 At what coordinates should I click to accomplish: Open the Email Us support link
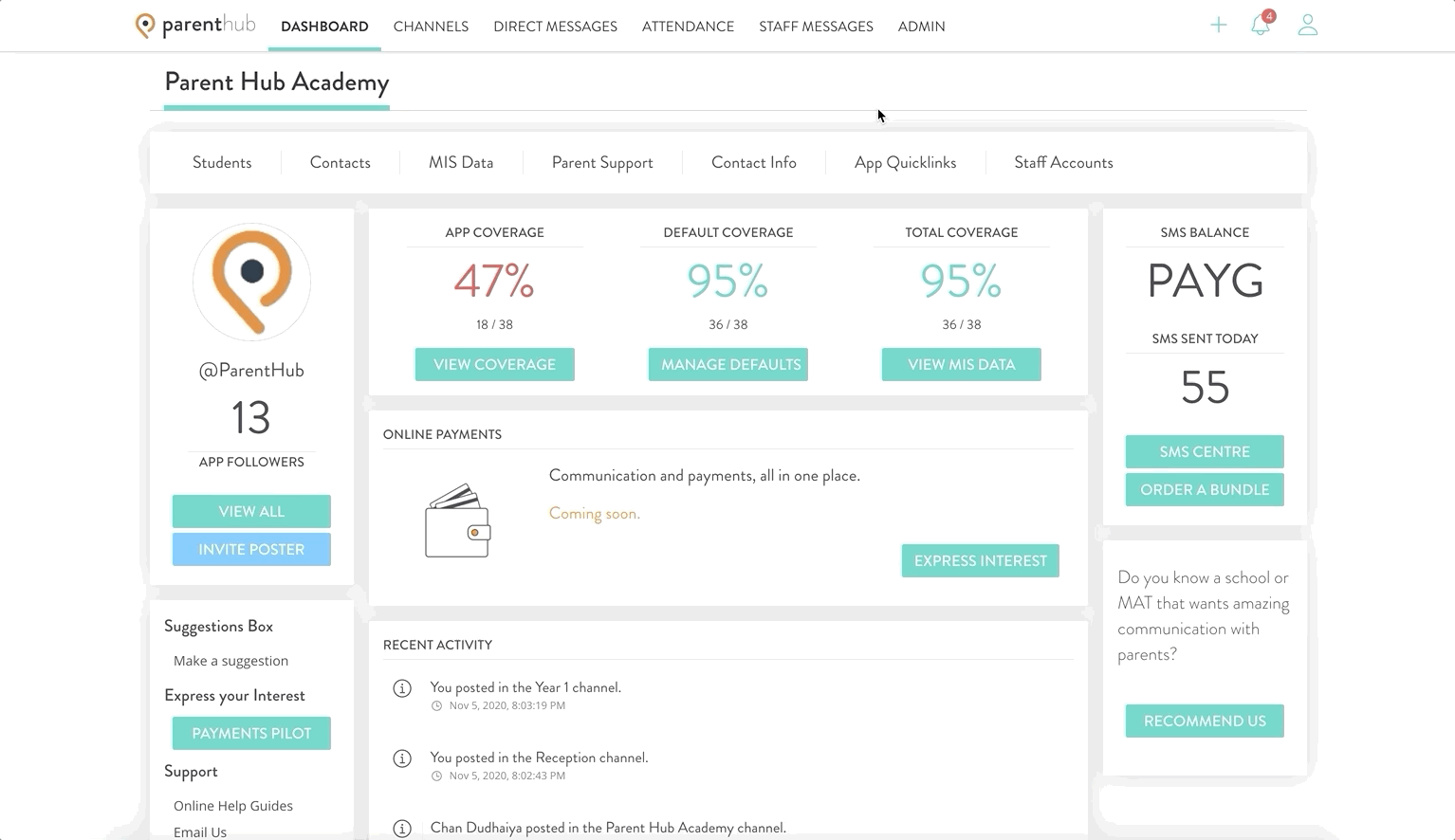(200, 832)
